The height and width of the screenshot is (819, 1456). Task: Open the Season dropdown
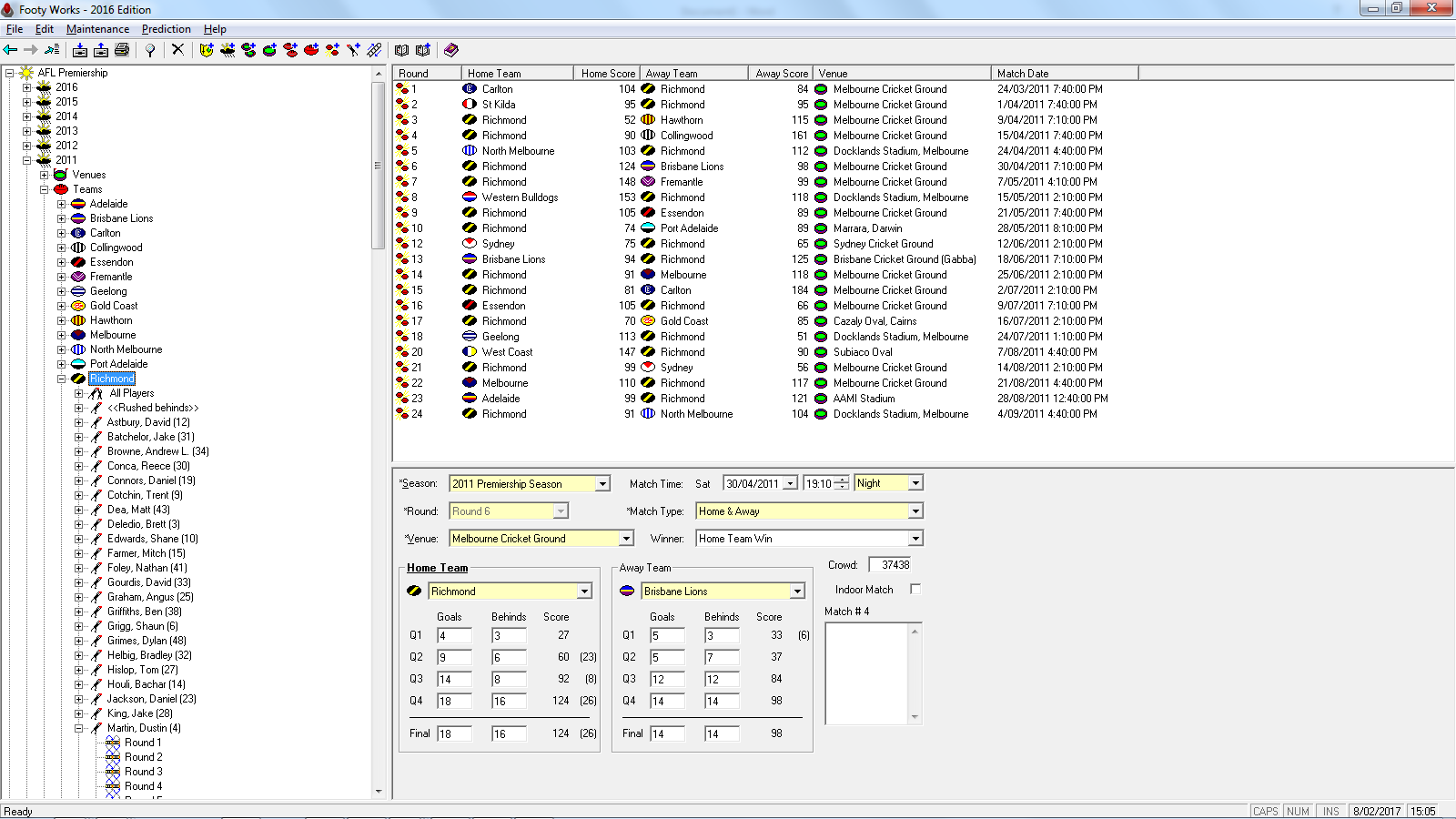602,484
